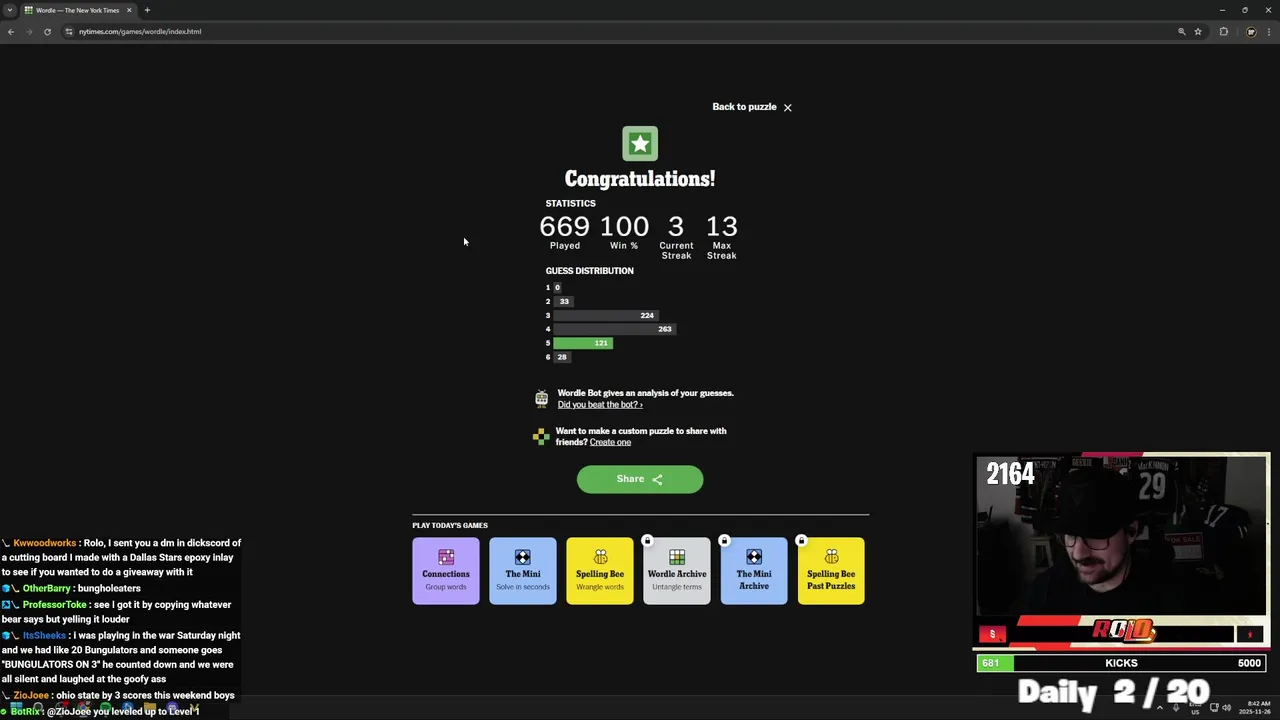Close the Wordle browser tab

pyautogui.click(x=129, y=10)
